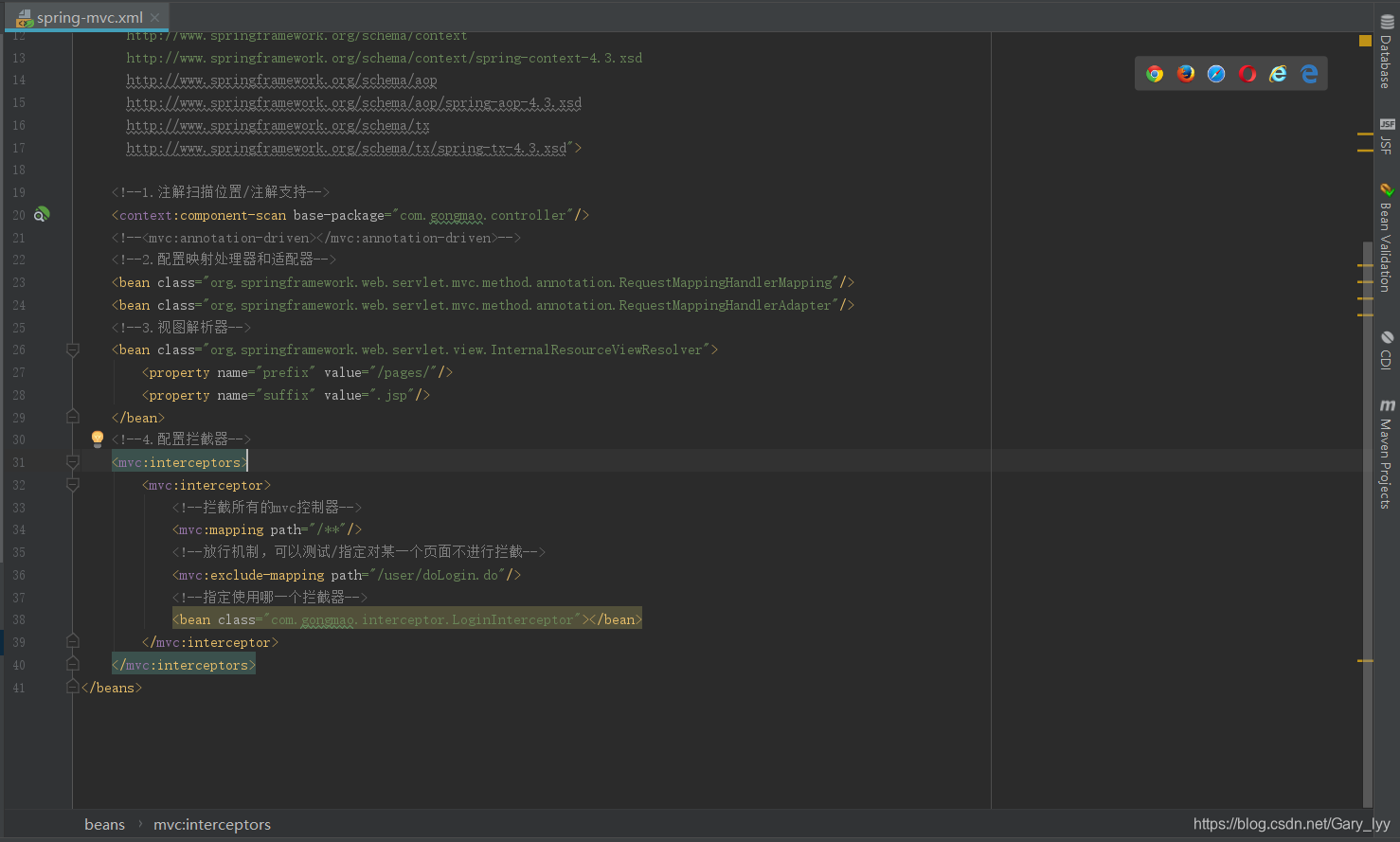Open in Internet Explorer browser icon
The width and height of the screenshot is (1400, 842).
(1279, 74)
